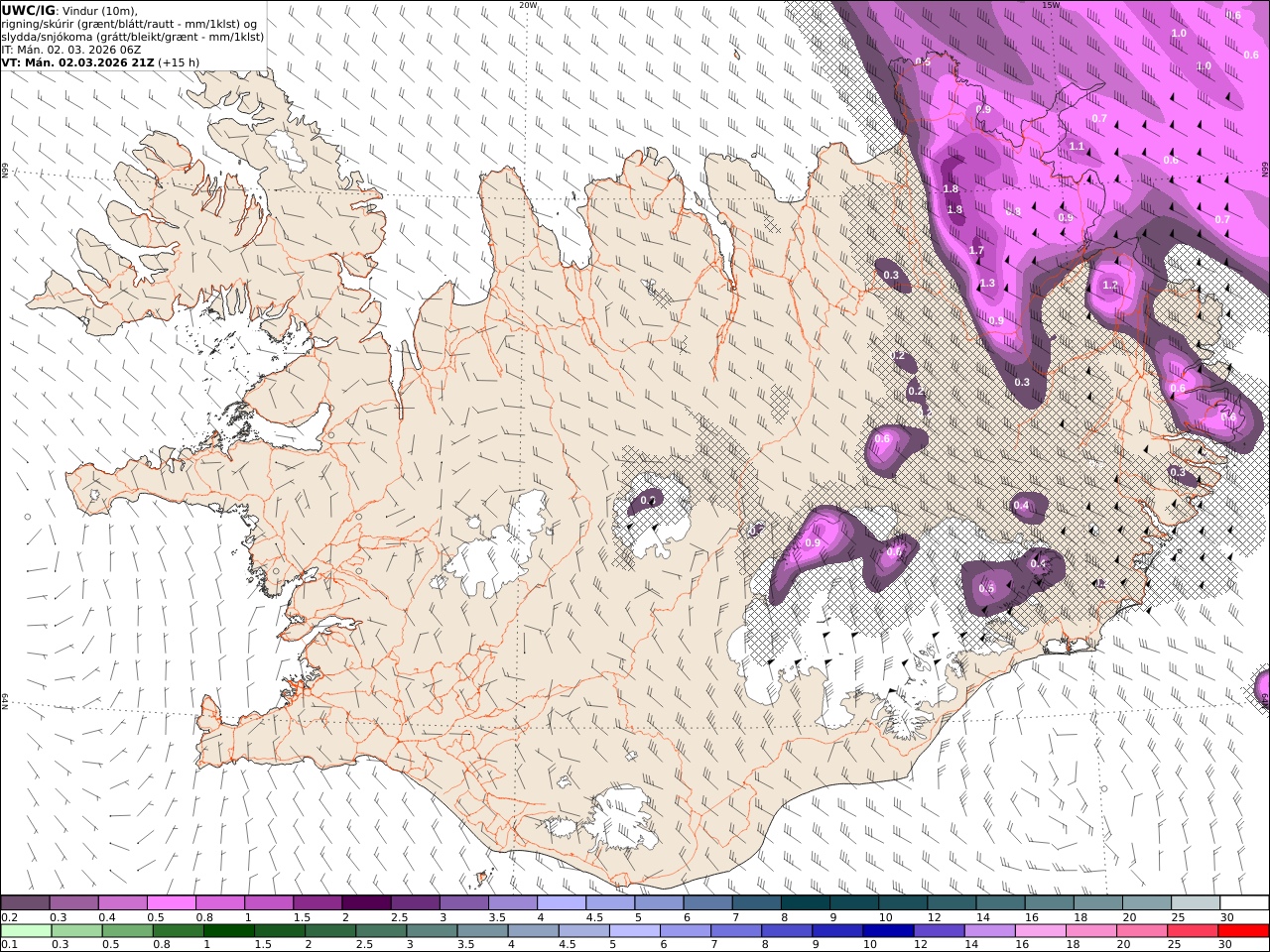The height and width of the screenshot is (952, 1270).
Task: Click the '1.3' snowfall value on the map
Action: [987, 284]
